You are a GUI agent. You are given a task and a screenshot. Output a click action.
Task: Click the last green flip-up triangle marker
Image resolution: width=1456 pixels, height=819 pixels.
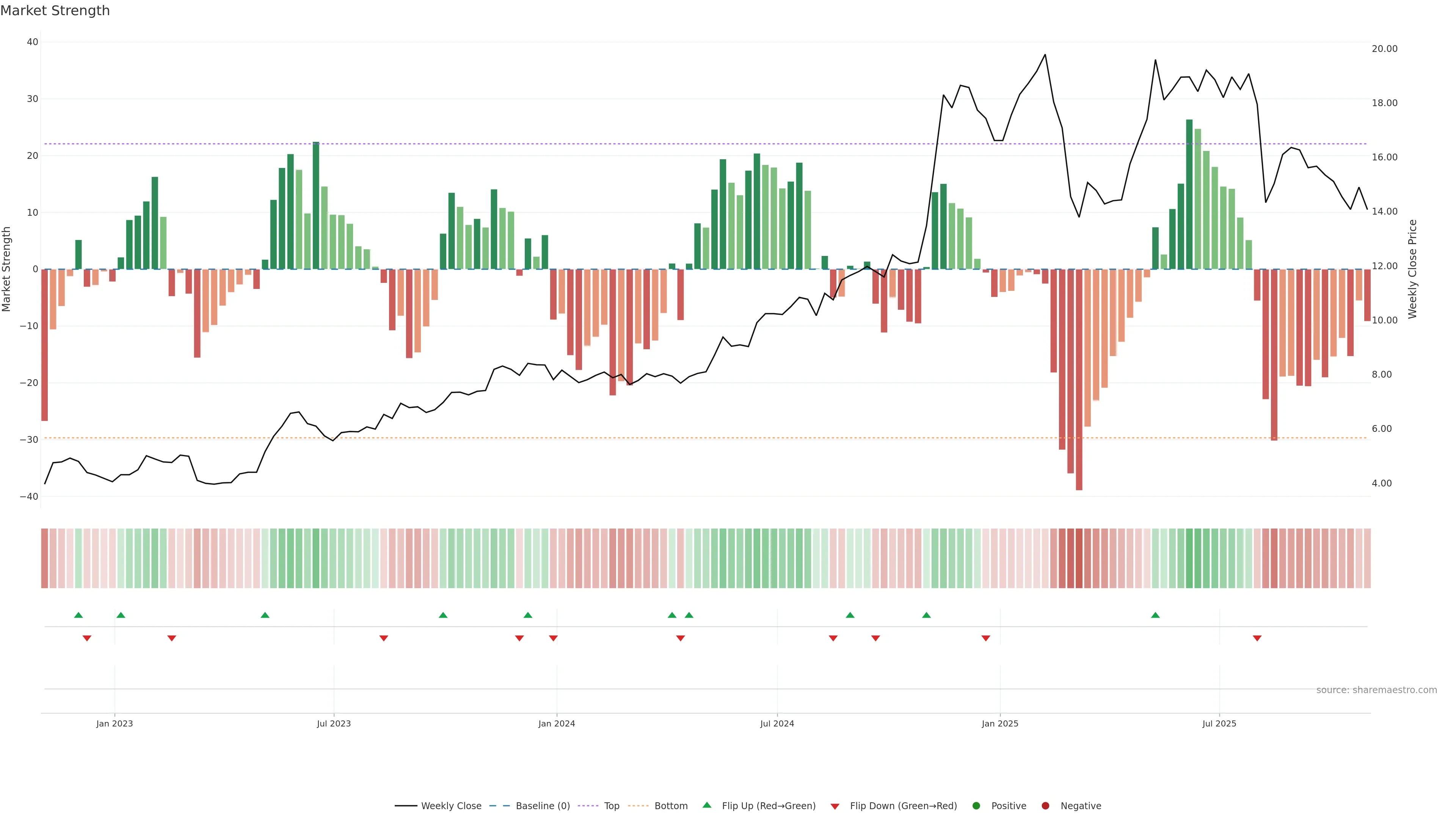tap(1155, 615)
